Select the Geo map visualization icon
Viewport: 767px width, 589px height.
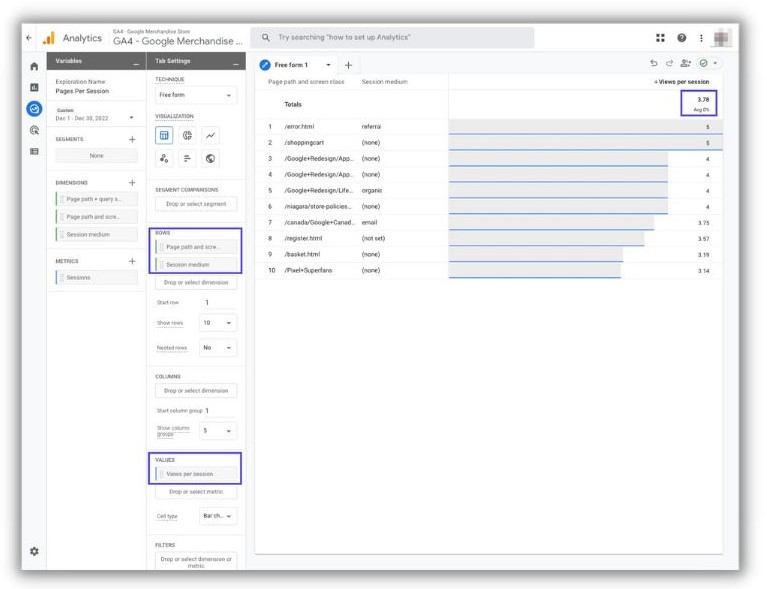(210, 159)
